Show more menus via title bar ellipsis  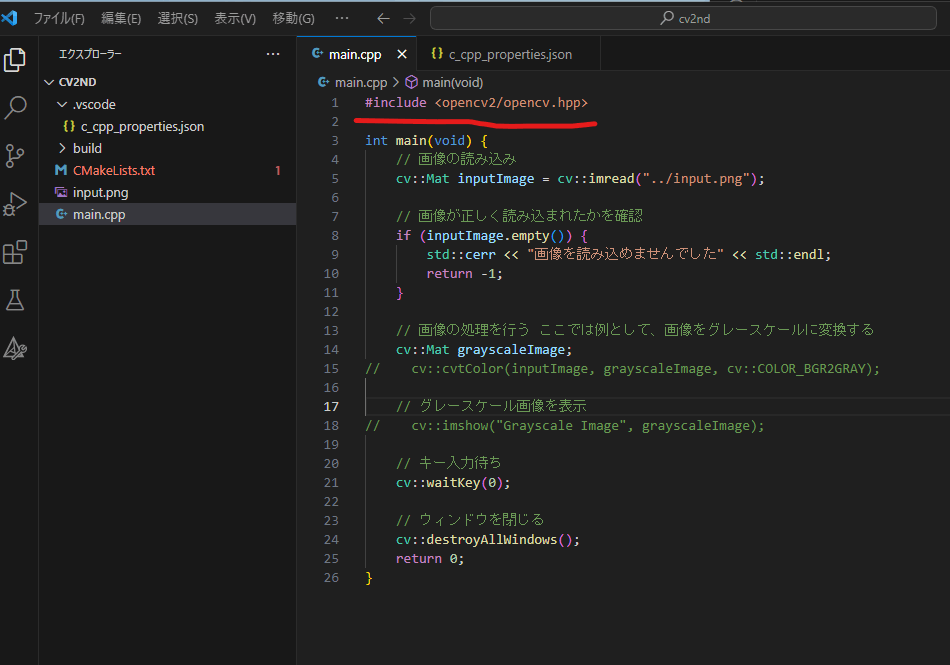342,19
